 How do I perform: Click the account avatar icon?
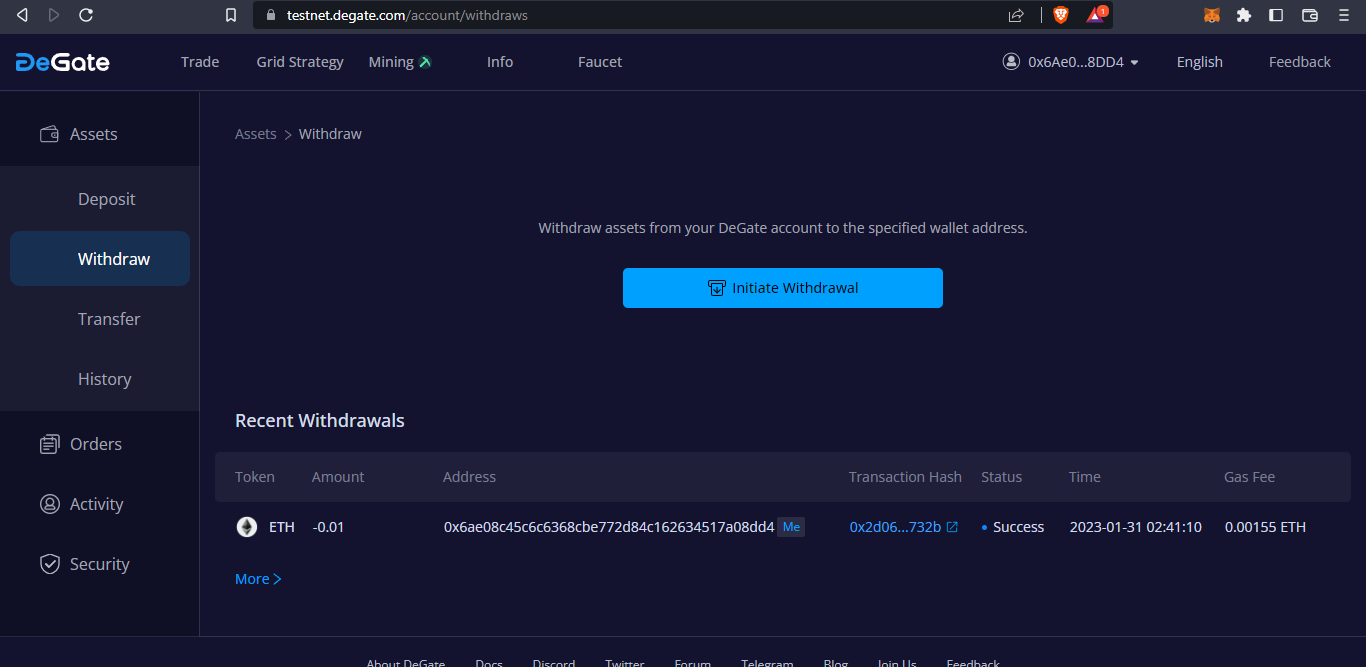1011,61
